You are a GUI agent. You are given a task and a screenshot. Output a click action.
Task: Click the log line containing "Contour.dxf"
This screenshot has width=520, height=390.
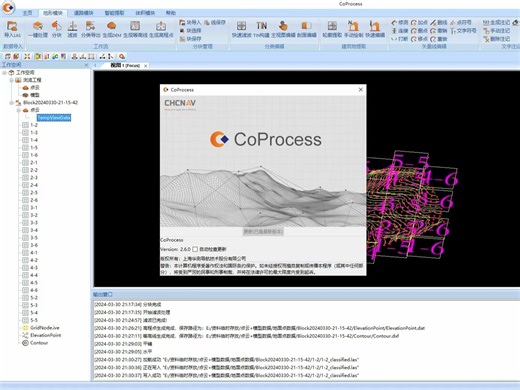point(247,336)
